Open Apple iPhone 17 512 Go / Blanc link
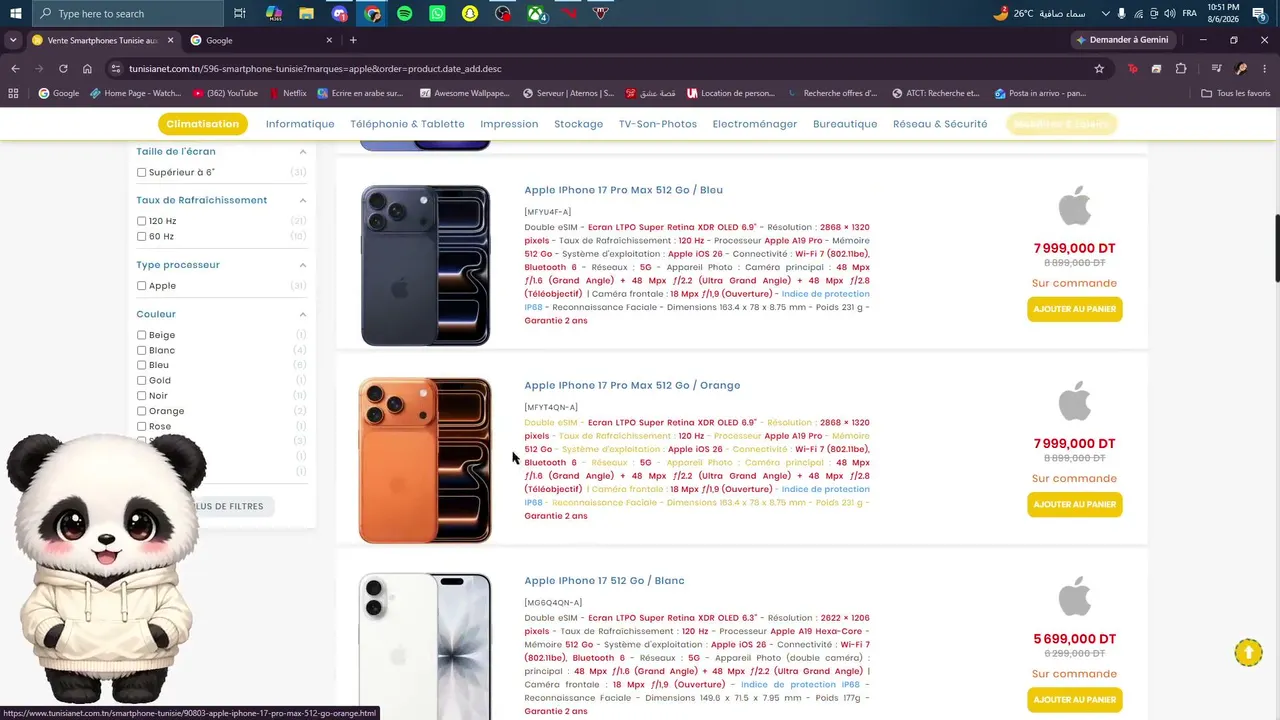This screenshot has height=720, width=1280. [605, 580]
